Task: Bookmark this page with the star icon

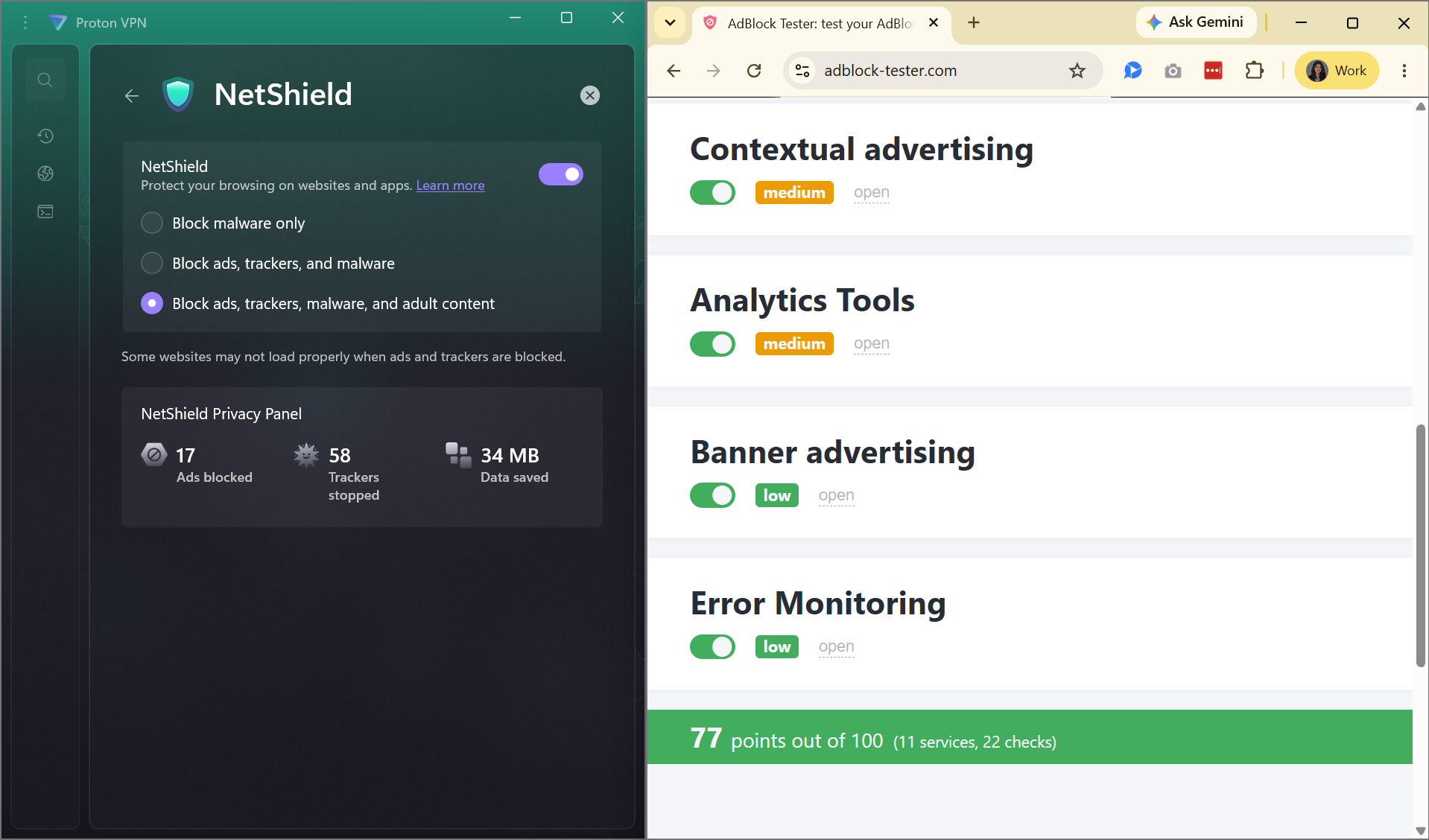Action: 1077,71
